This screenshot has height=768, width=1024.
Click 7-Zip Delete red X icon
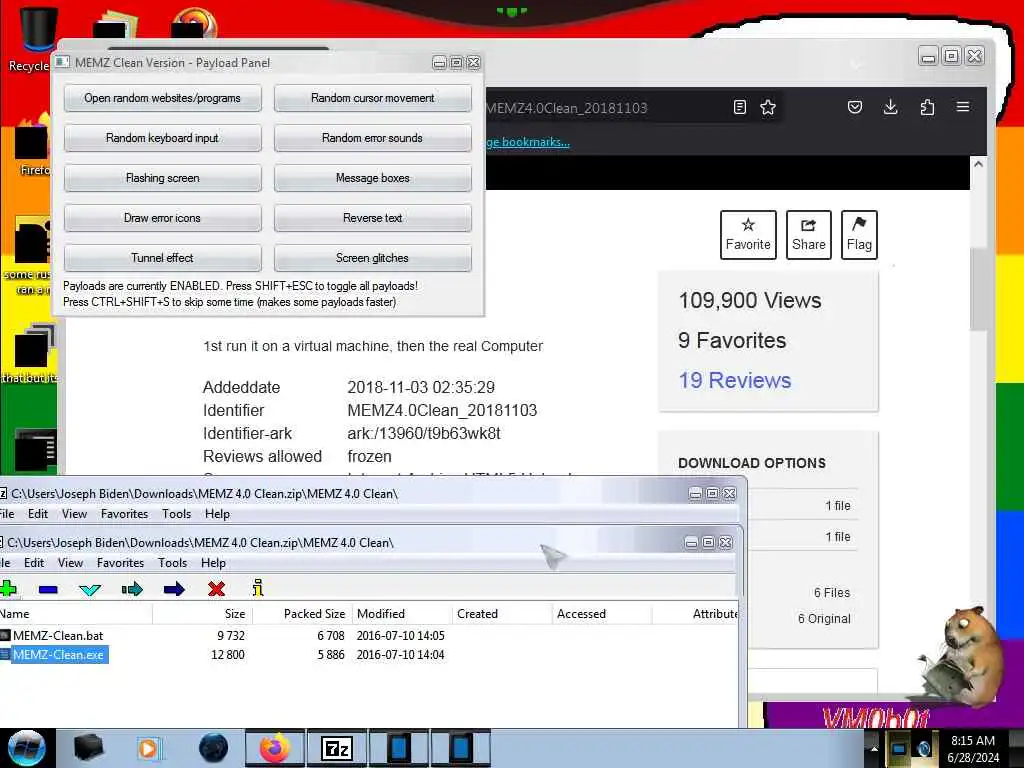[x=216, y=589]
